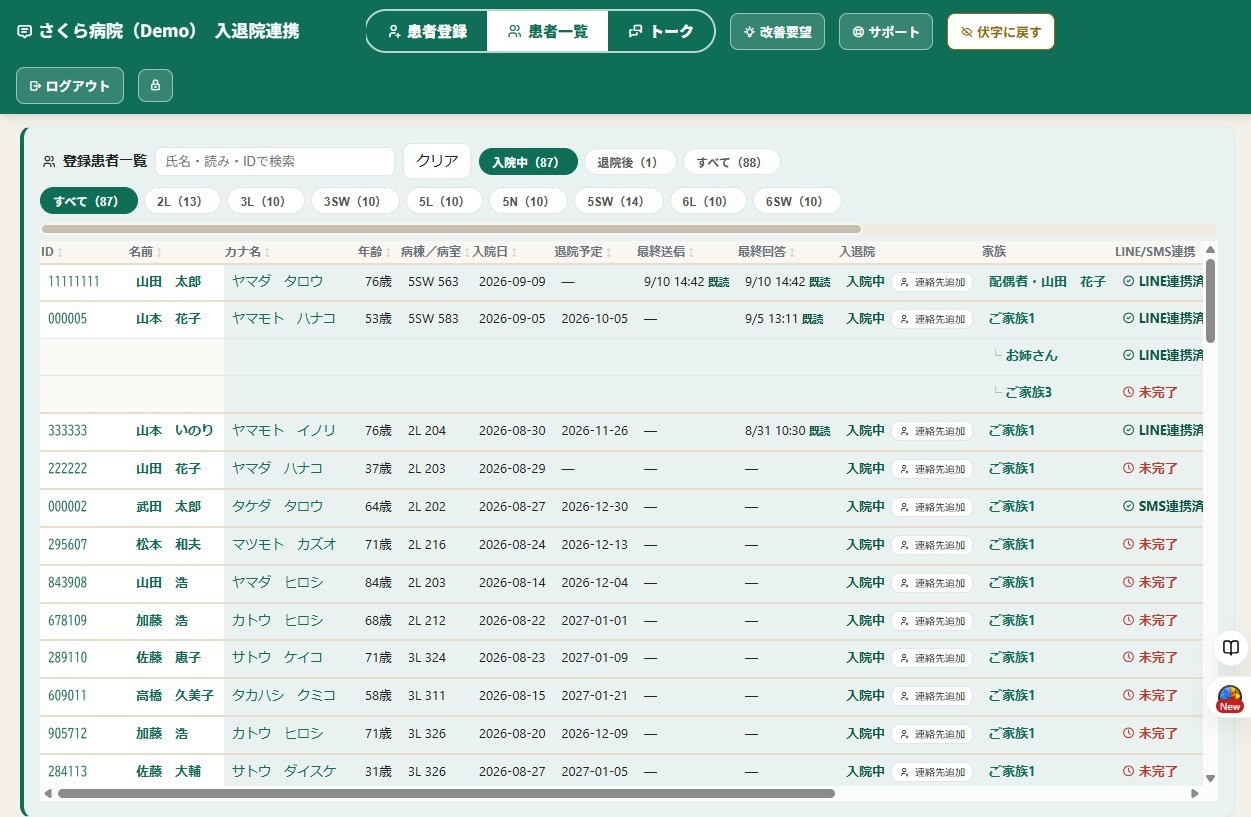
Task: Click family entry ご家族3
Action: coord(1029,393)
